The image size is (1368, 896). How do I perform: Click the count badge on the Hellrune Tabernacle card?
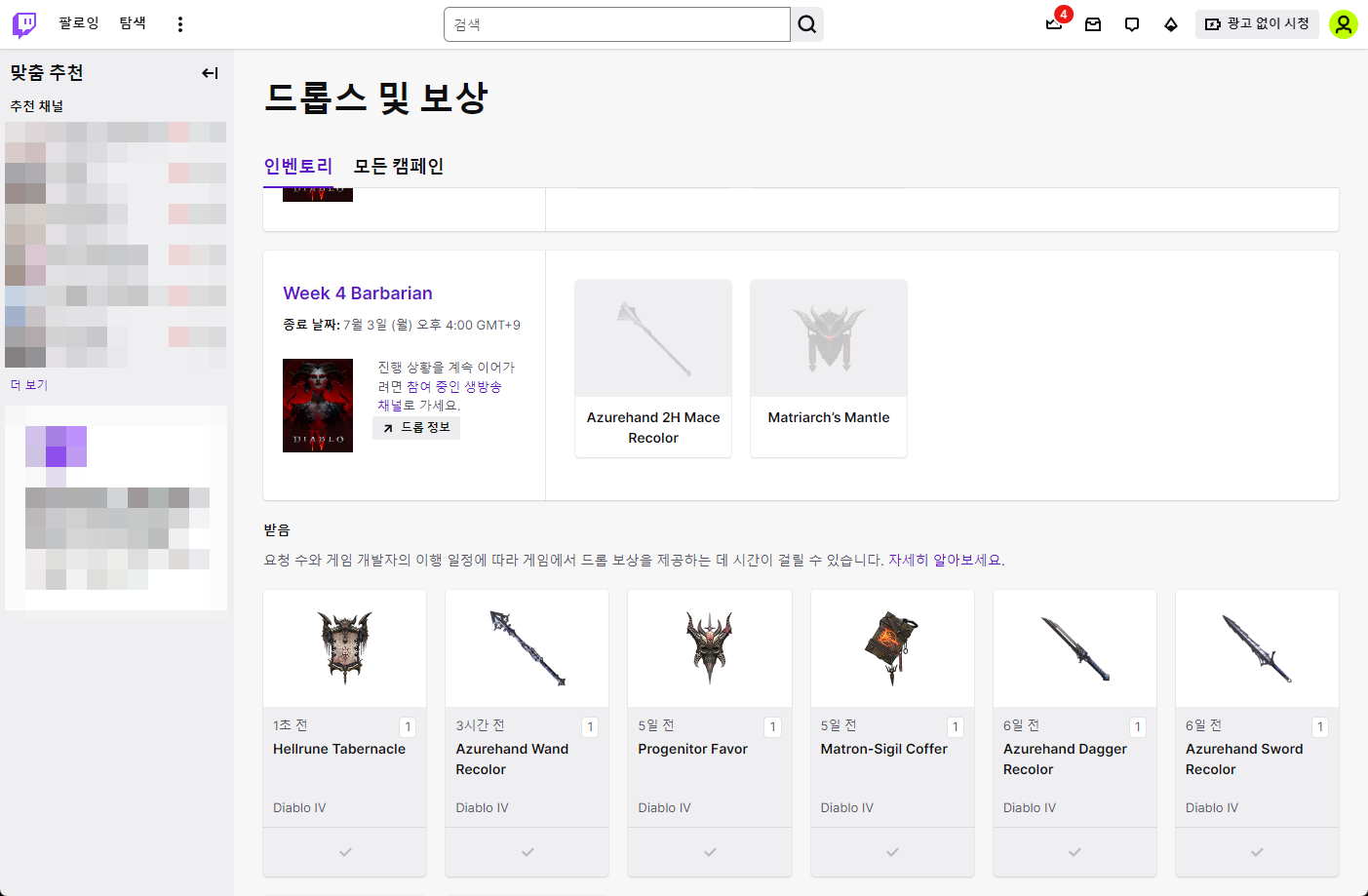pyautogui.click(x=408, y=727)
